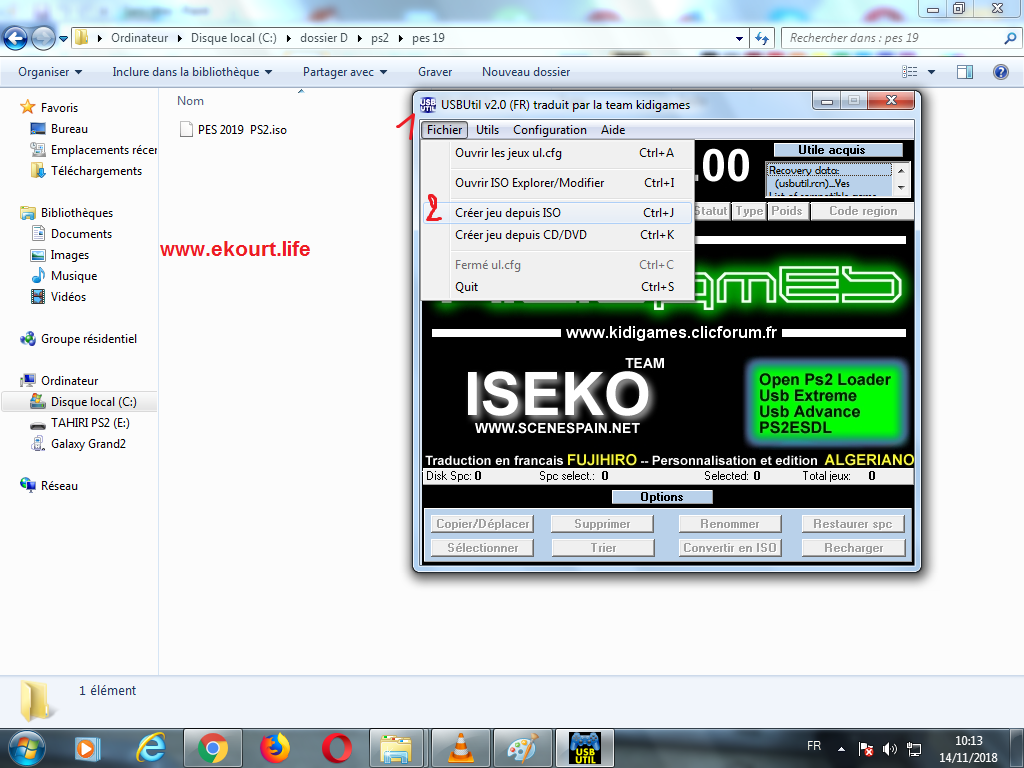Go forward in Explorer
Image resolution: width=1024 pixels, height=768 pixels.
[44, 39]
